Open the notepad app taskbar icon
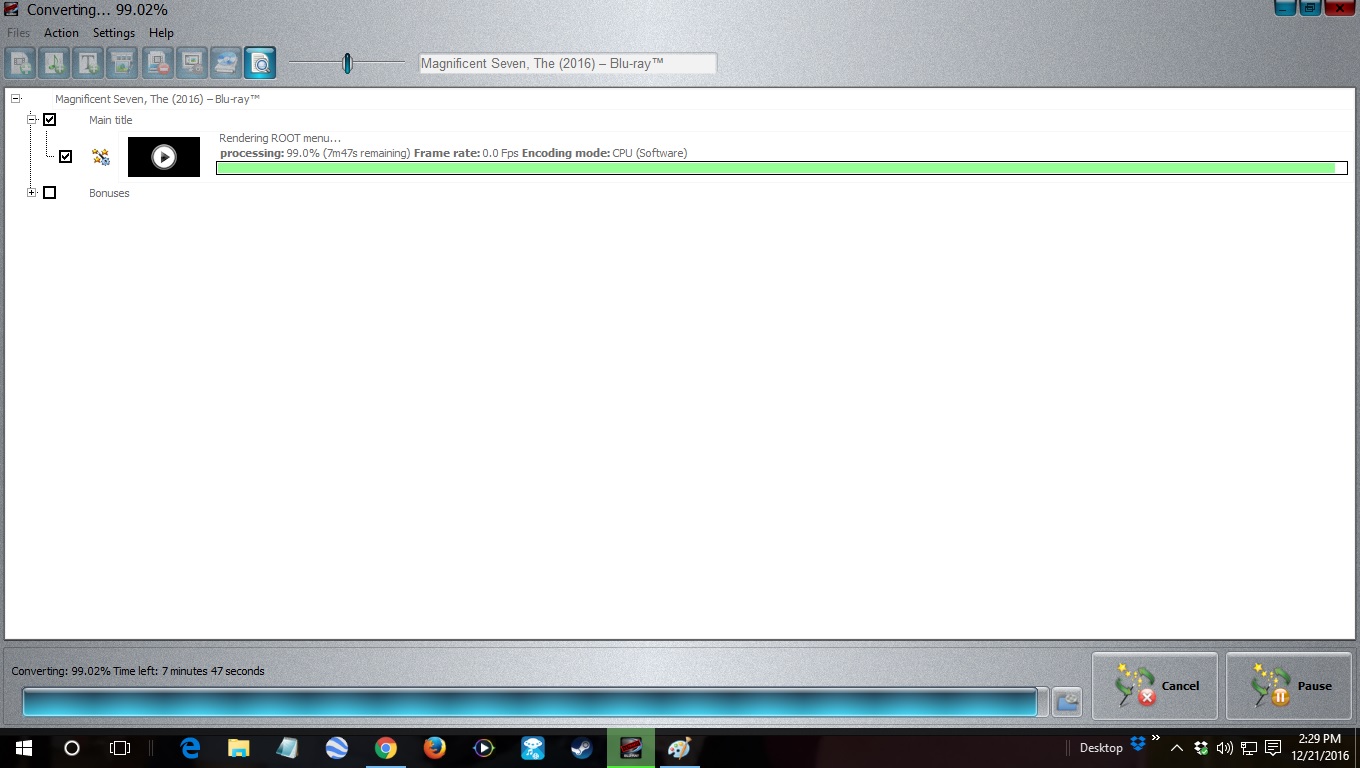This screenshot has width=1360, height=768. pos(287,748)
